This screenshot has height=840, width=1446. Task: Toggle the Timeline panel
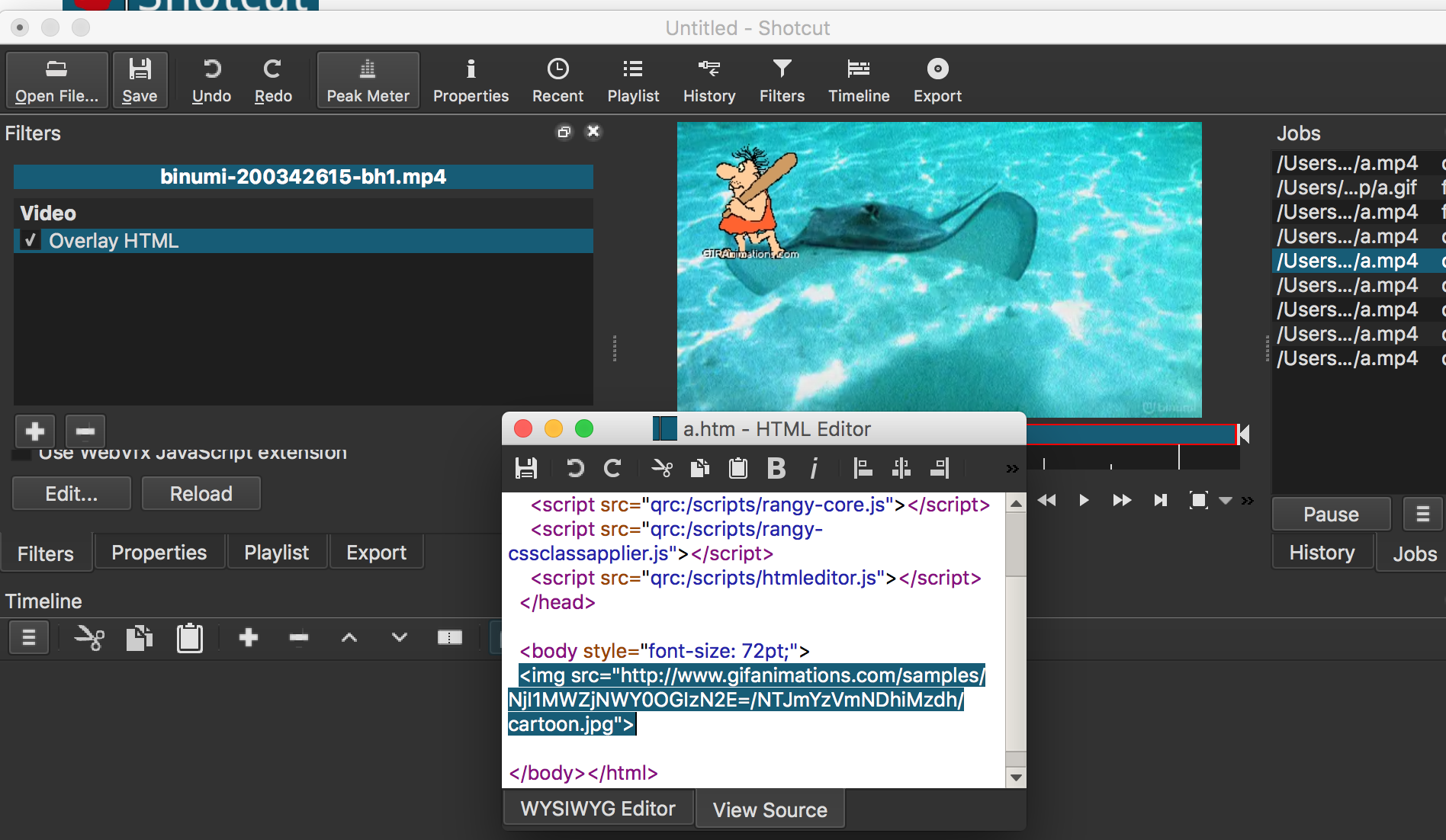[x=859, y=79]
